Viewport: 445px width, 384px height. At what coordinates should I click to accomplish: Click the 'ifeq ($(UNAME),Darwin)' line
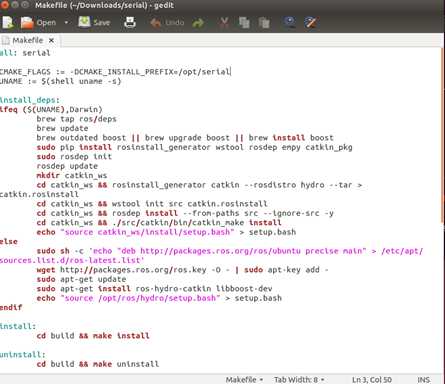(51, 109)
